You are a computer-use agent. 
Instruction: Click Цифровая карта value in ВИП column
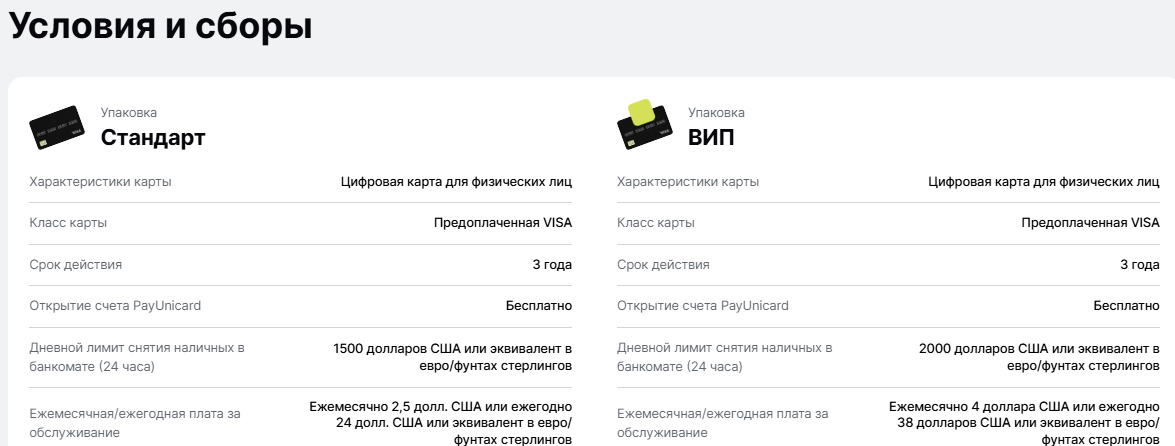pyautogui.click(x=1044, y=182)
